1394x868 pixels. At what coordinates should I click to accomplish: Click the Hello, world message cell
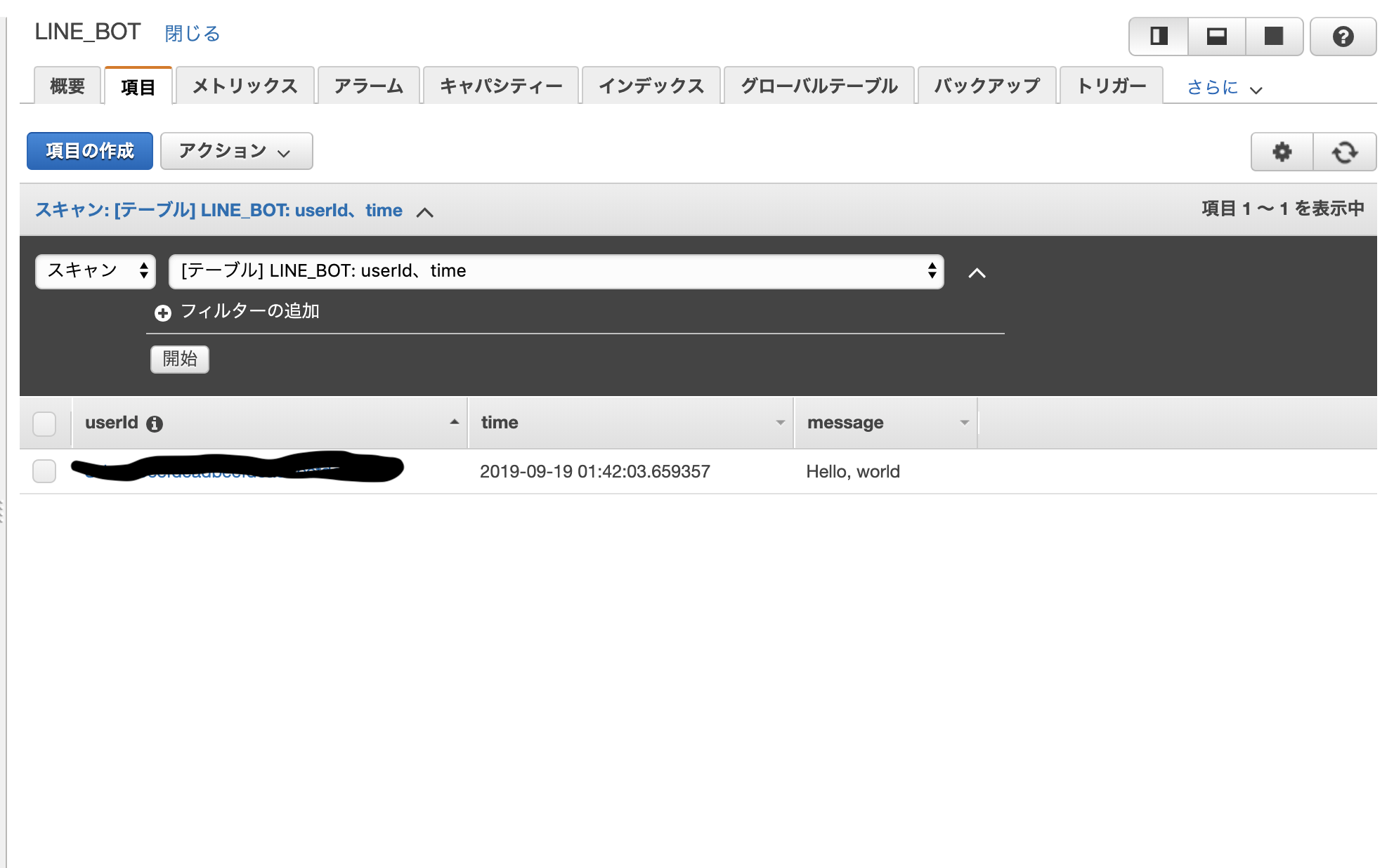tap(853, 471)
